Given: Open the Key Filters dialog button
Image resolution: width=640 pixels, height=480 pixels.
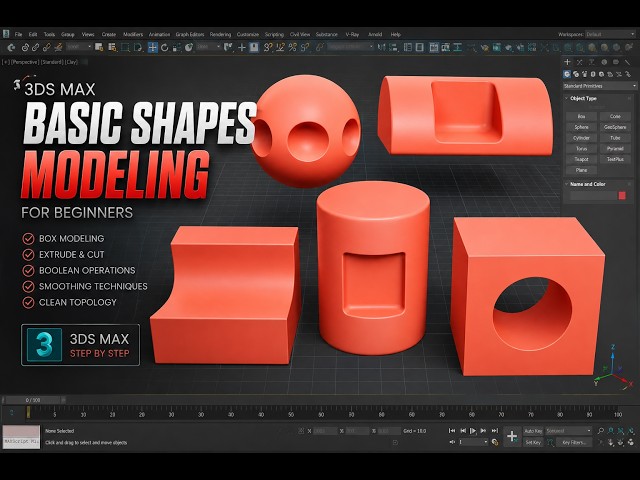Looking at the screenshot, I should pyautogui.click(x=574, y=442).
